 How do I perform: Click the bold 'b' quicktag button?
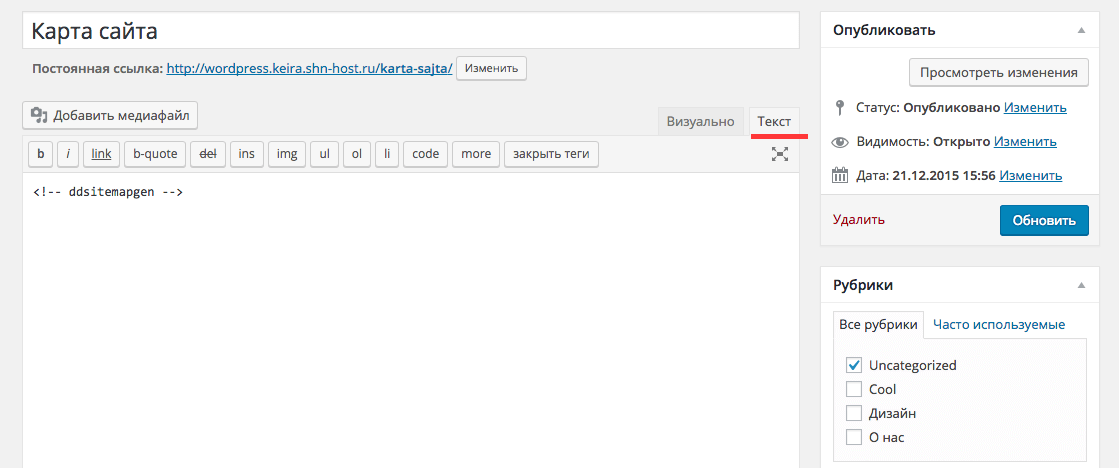tap(41, 154)
